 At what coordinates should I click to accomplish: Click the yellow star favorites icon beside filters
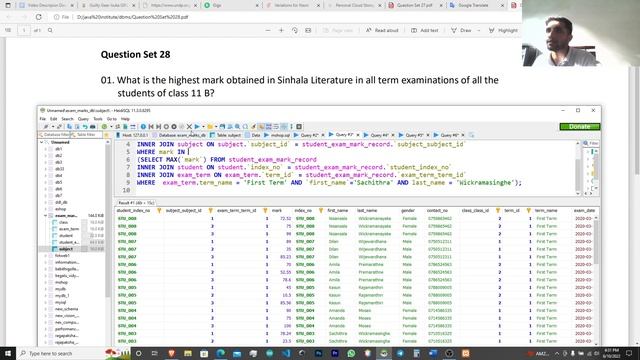(107, 135)
